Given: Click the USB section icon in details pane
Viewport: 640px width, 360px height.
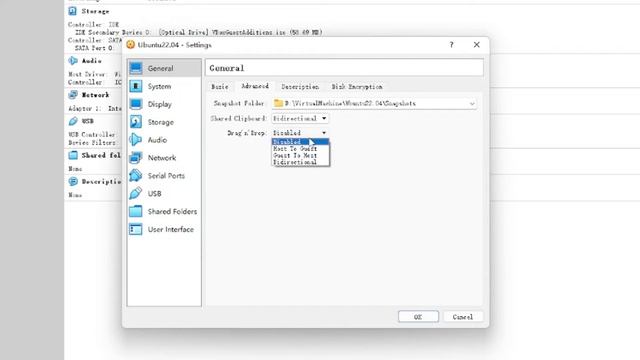Looking at the screenshot, I should click(73, 121).
